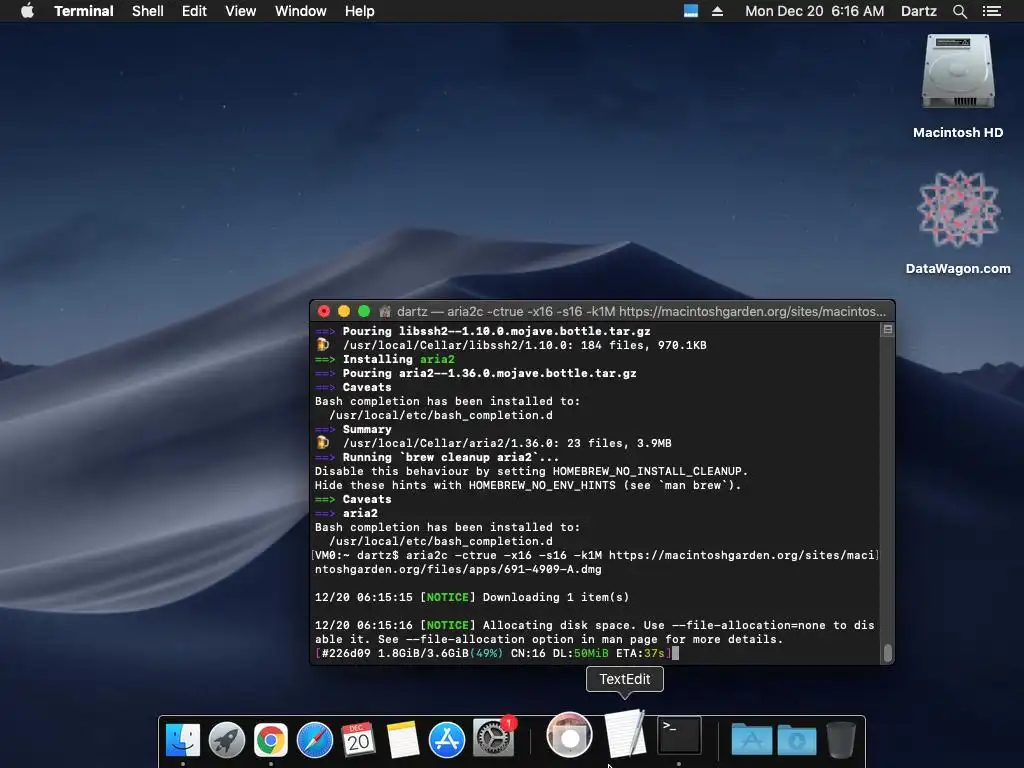Open the App Store from Dock
This screenshot has height=768, width=1024.
click(447, 740)
